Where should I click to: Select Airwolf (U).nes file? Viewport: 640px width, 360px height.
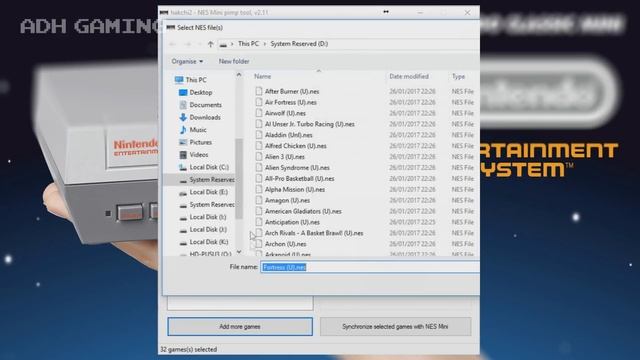click(x=285, y=113)
